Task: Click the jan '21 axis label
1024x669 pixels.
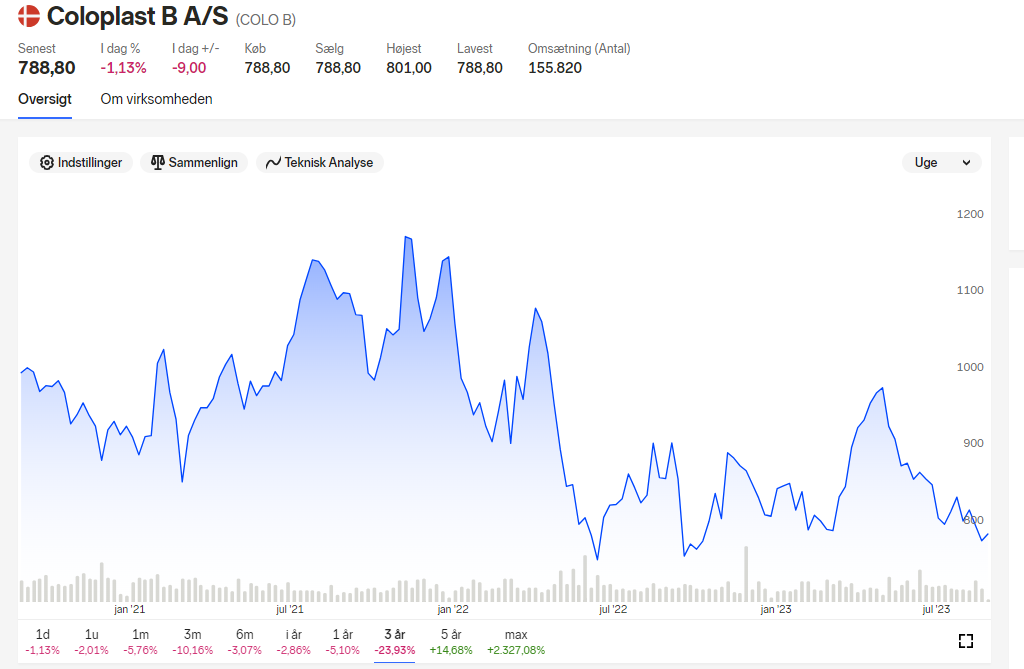Action: [129, 610]
